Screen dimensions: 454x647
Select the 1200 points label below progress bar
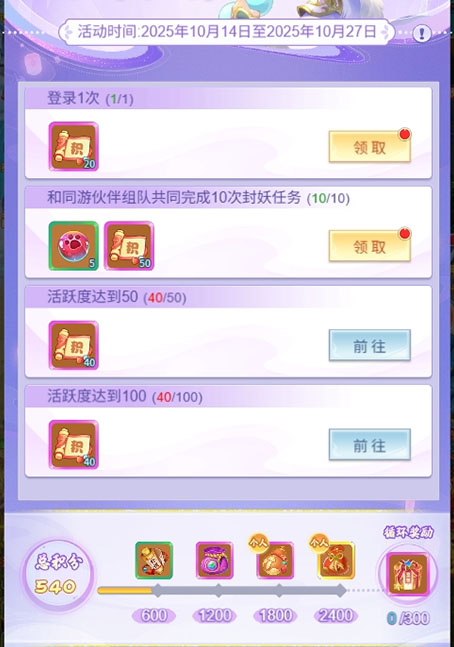(215, 616)
